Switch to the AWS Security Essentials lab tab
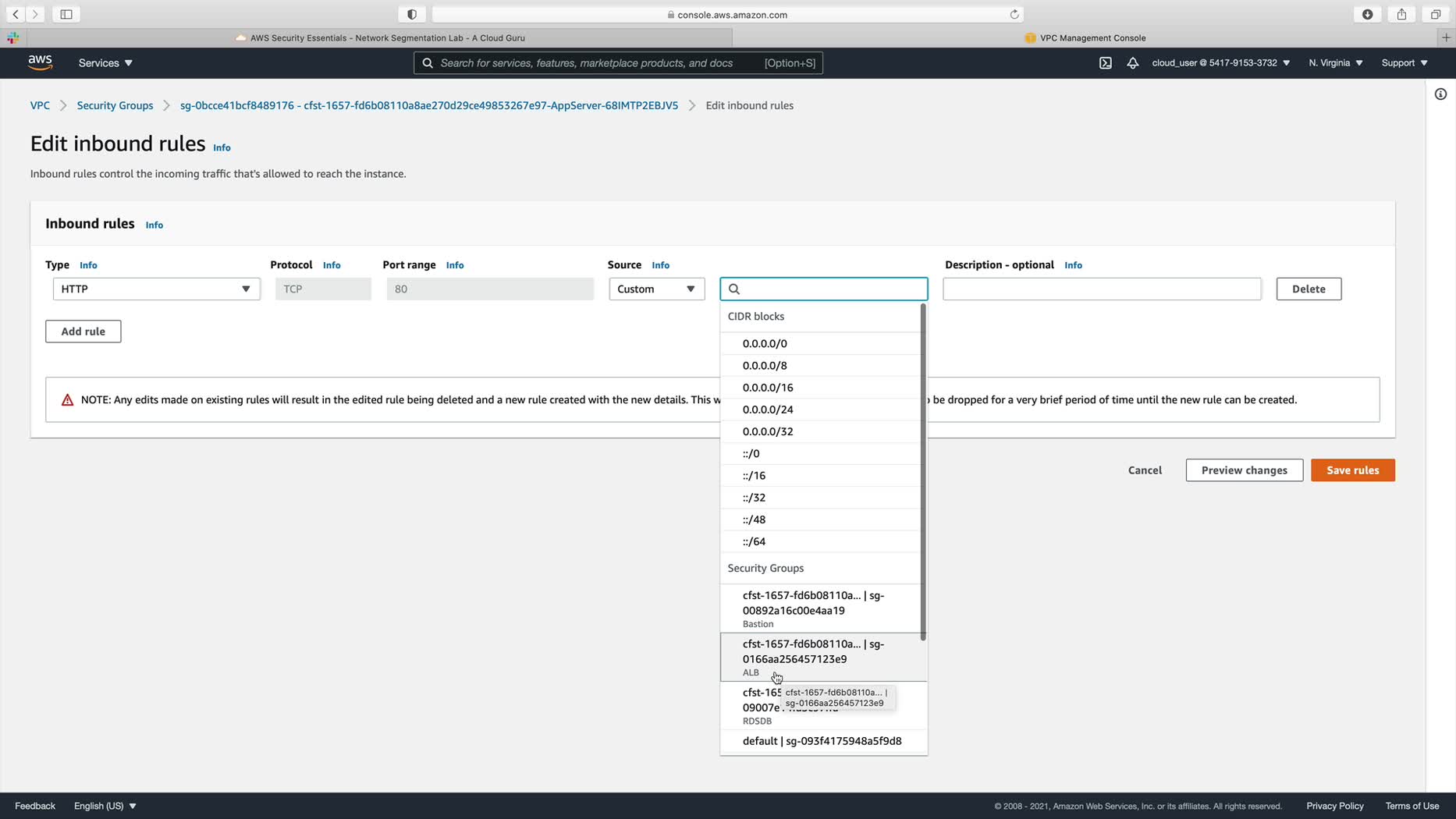1456x819 pixels. (x=380, y=37)
